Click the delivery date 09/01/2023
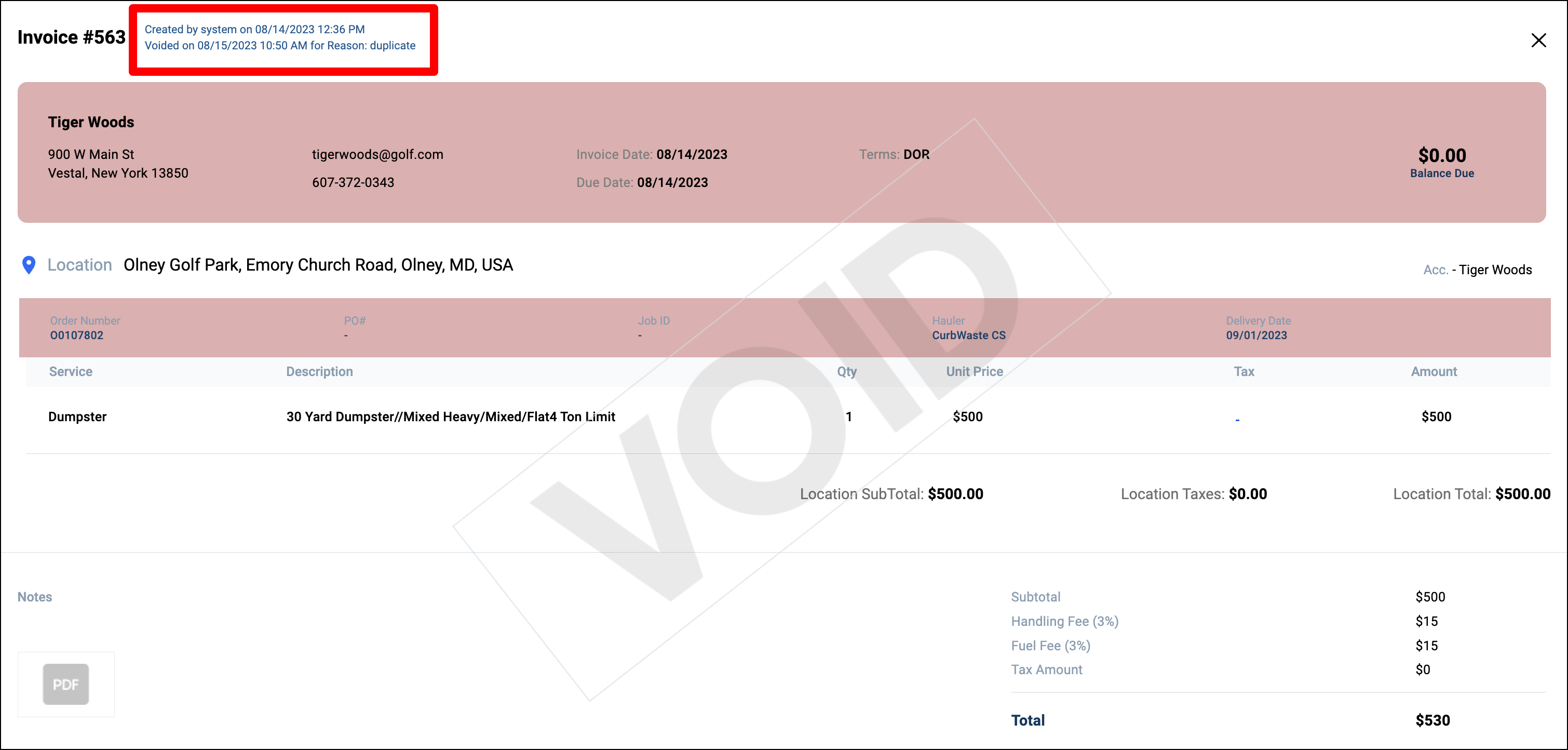Screen dimensions: 1568x750 pos(1256,336)
